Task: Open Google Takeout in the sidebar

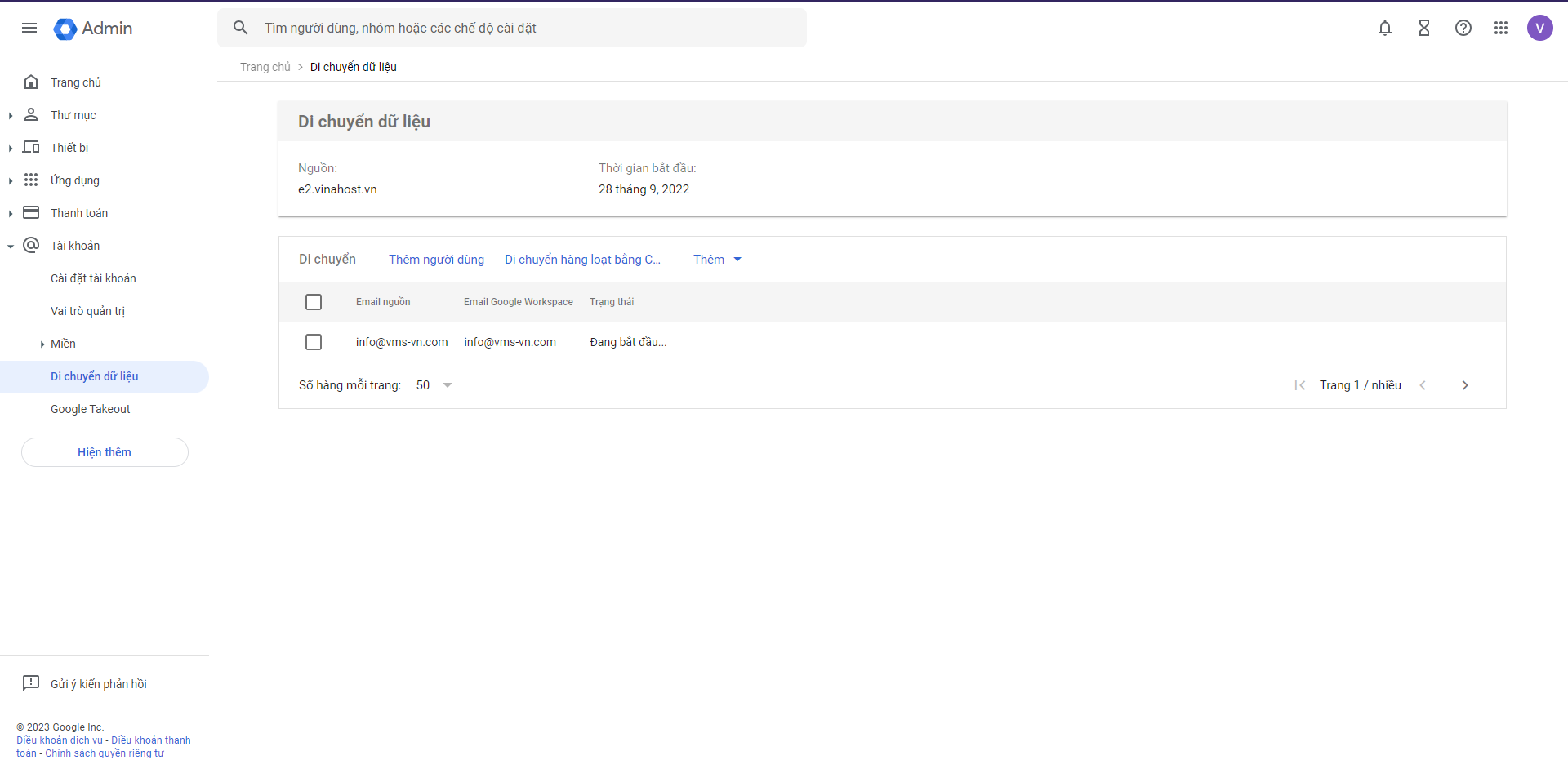Action: [90, 409]
